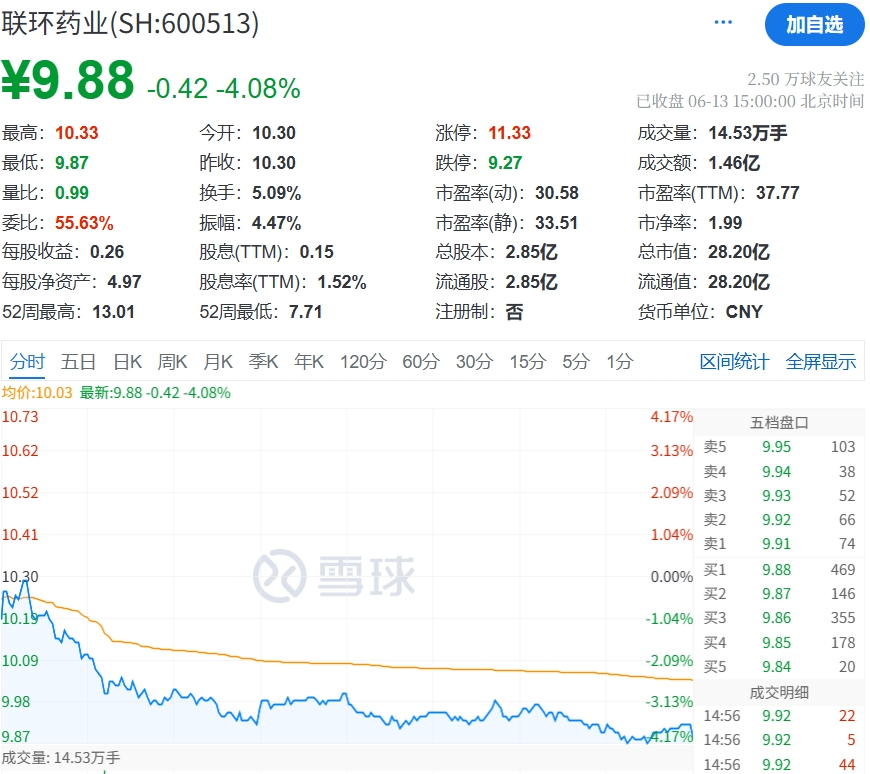Click the 成交明细 section header
This screenshot has height=774, width=870.
pos(779,692)
